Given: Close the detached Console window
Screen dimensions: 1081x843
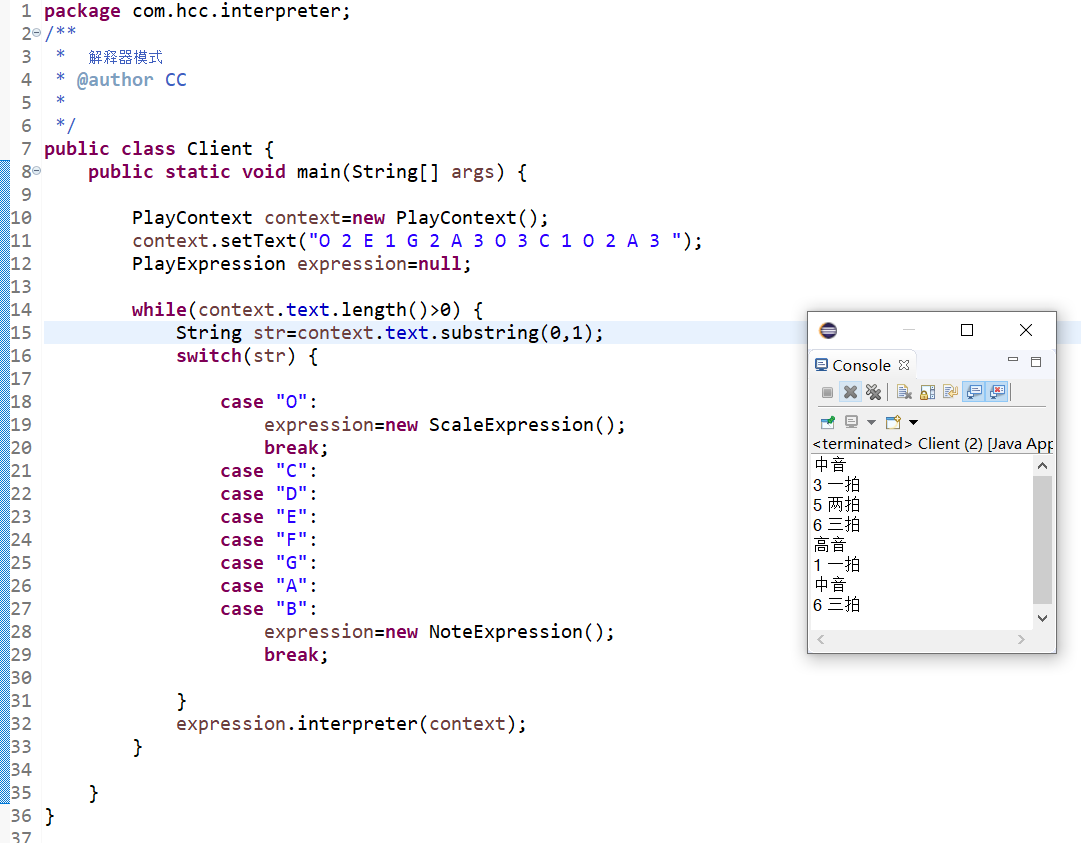Looking at the screenshot, I should tap(1026, 330).
